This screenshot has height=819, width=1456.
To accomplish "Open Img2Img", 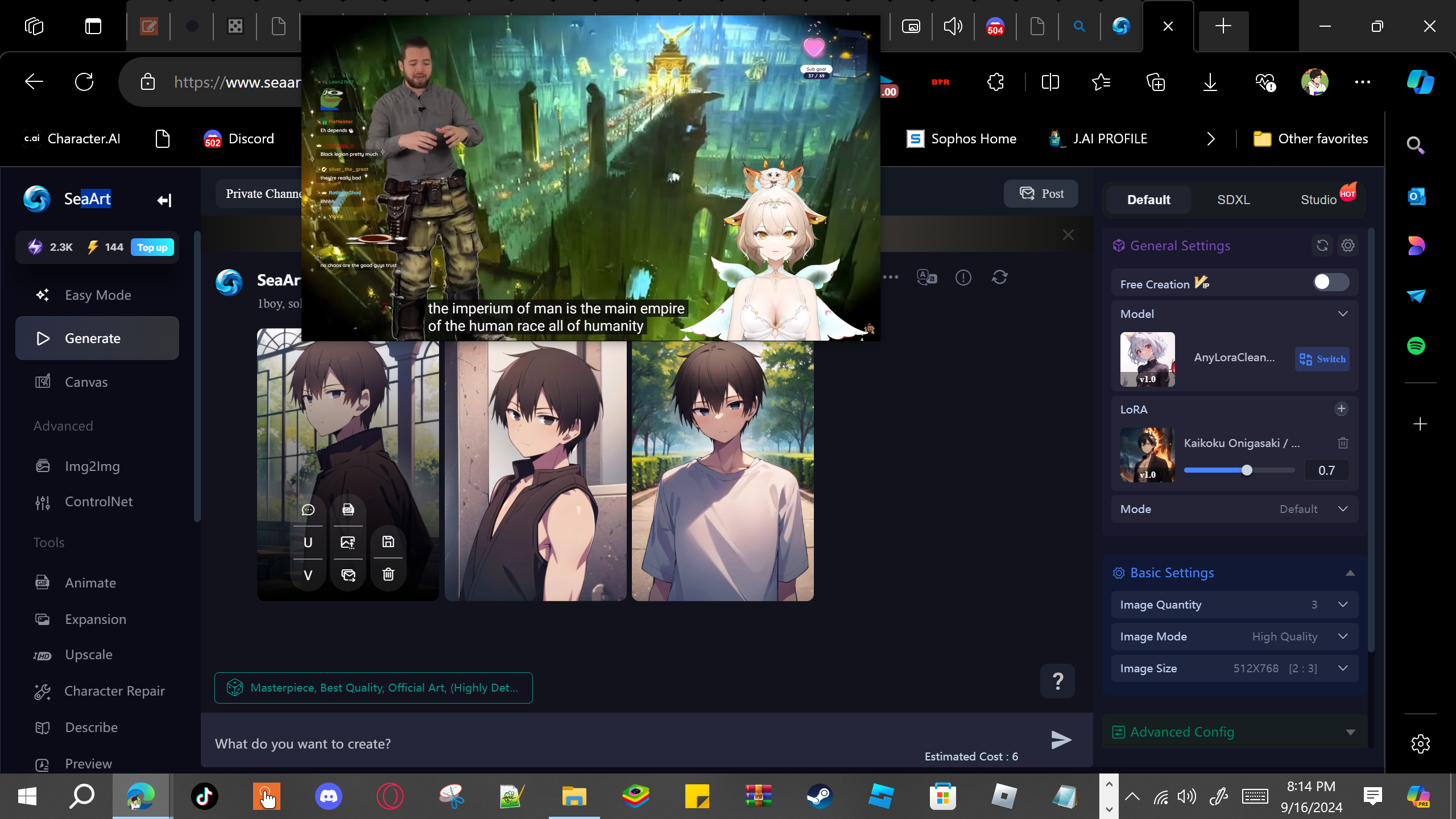I will point(97,466).
